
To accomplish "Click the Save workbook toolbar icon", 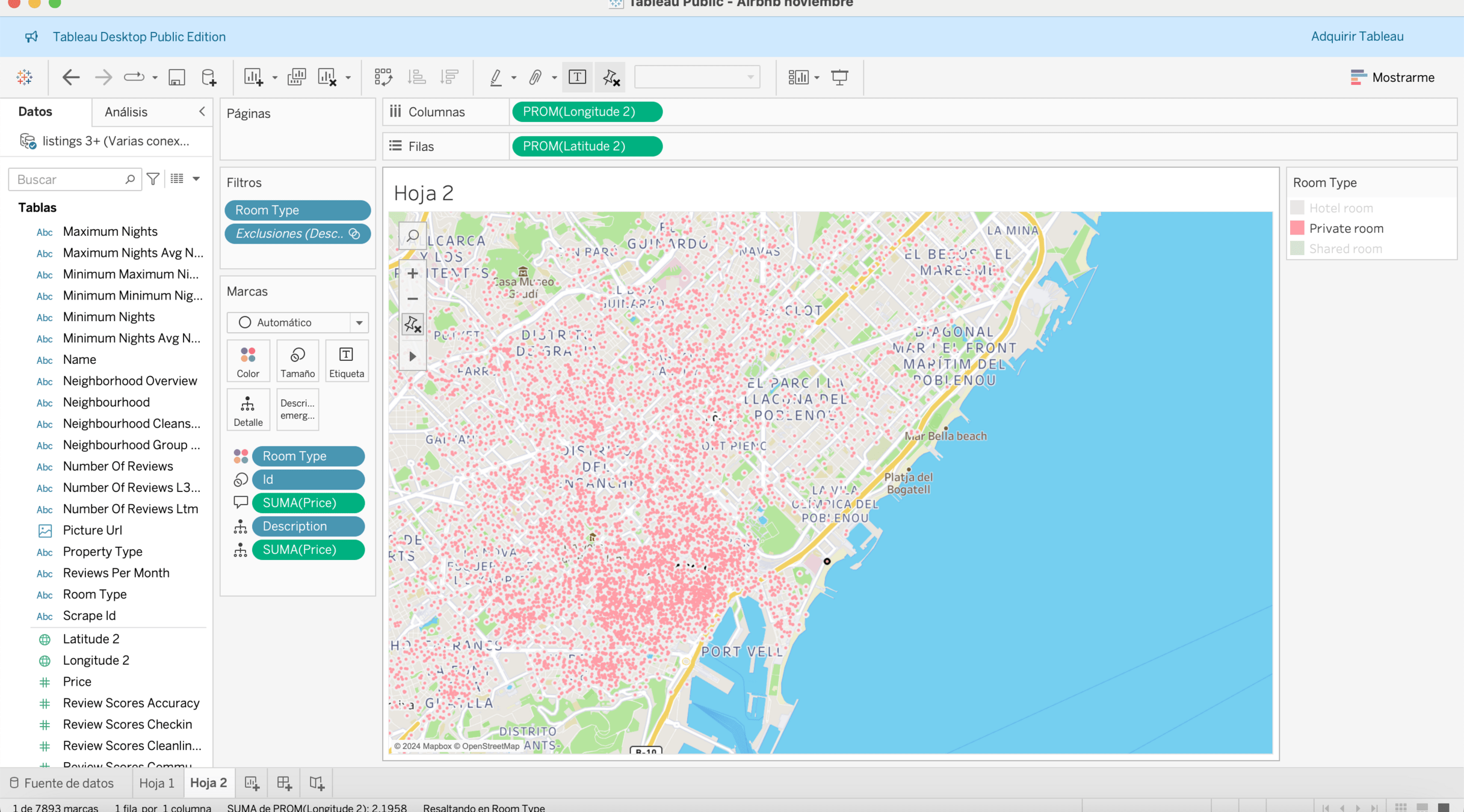I will click(176, 77).
